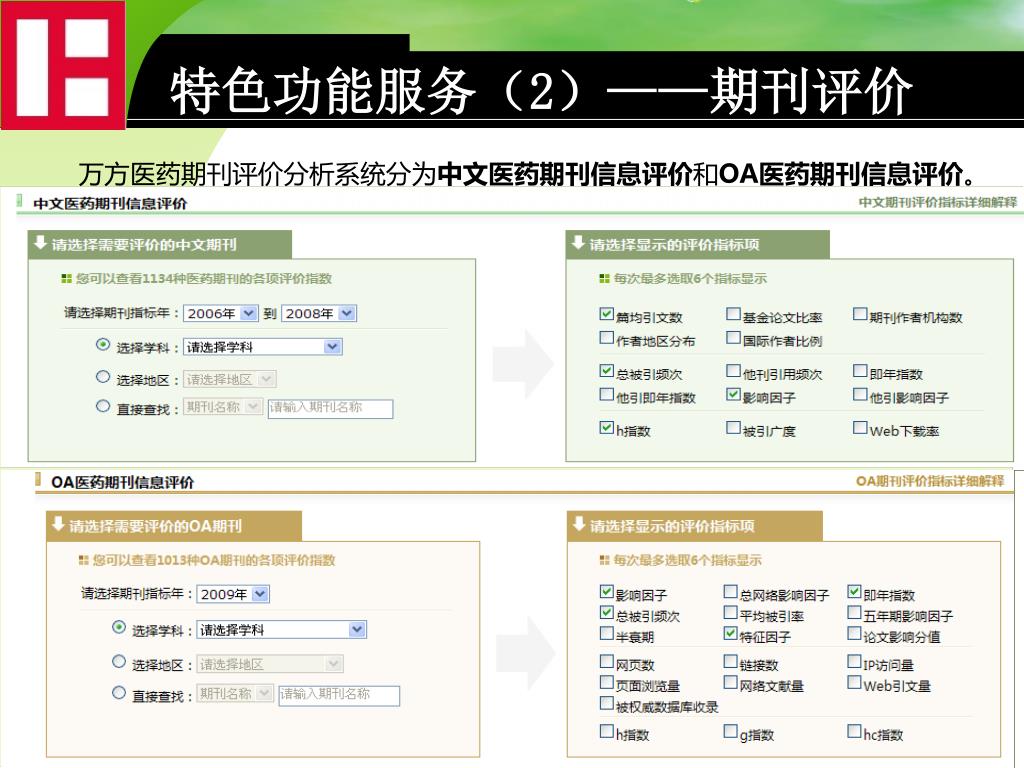
Task: Click the down arrow icon beside 请选择需要评价的OA期刊
Action: [58, 524]
